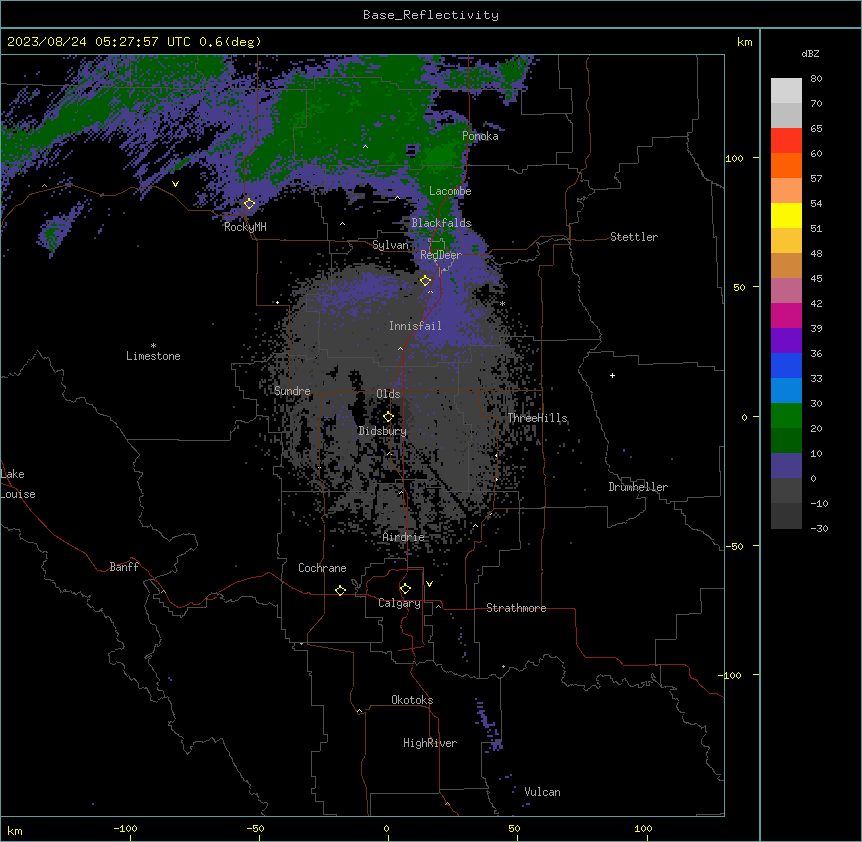Click the 100 km tick on right axis
Screen dimensions: 862x842
734,158
